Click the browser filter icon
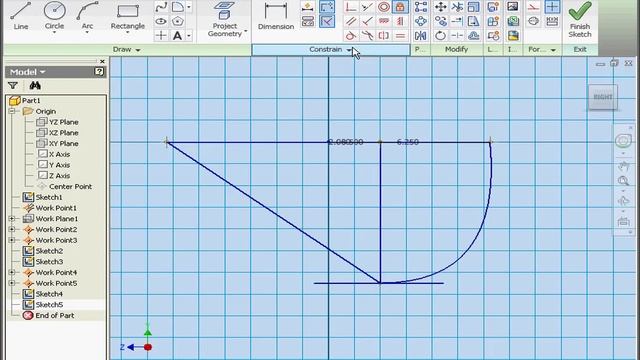Viewport: 640px width, 360px height. pyautogui.click(x=13, y=85)
